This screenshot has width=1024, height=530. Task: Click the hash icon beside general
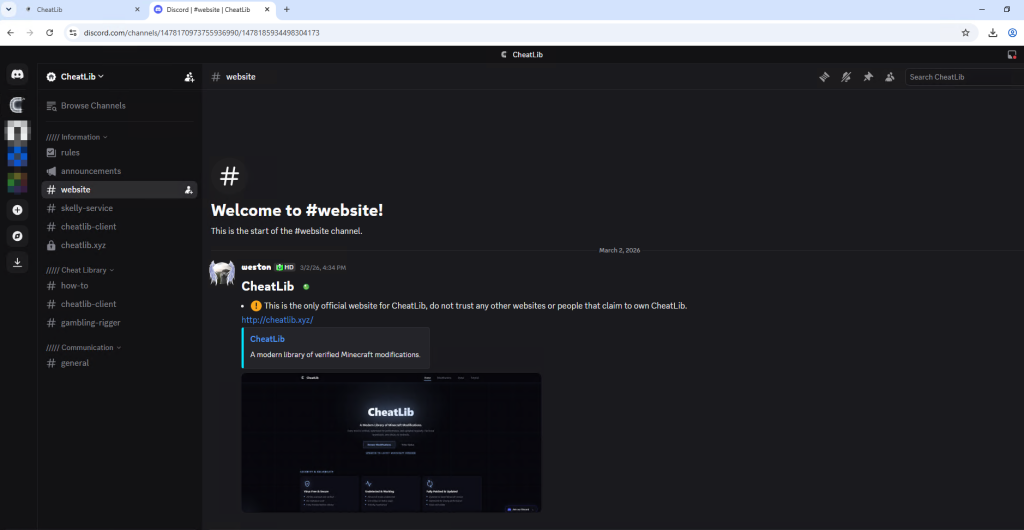pos(52,363)
